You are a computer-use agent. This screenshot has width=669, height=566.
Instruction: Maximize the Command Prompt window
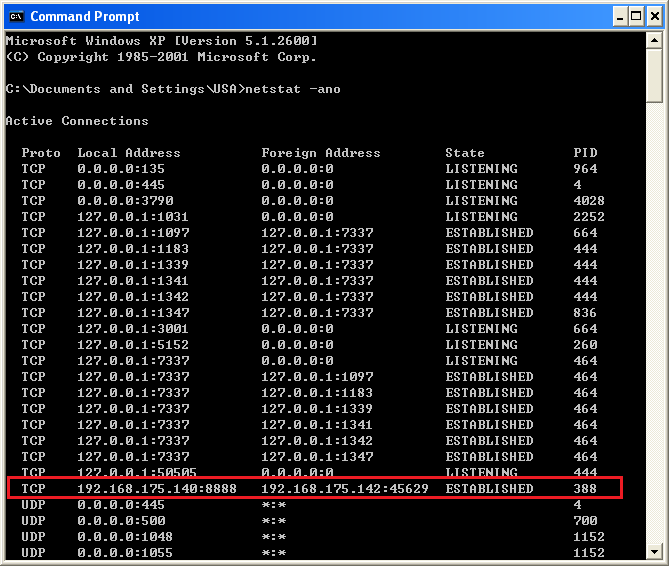pos(636,16)
